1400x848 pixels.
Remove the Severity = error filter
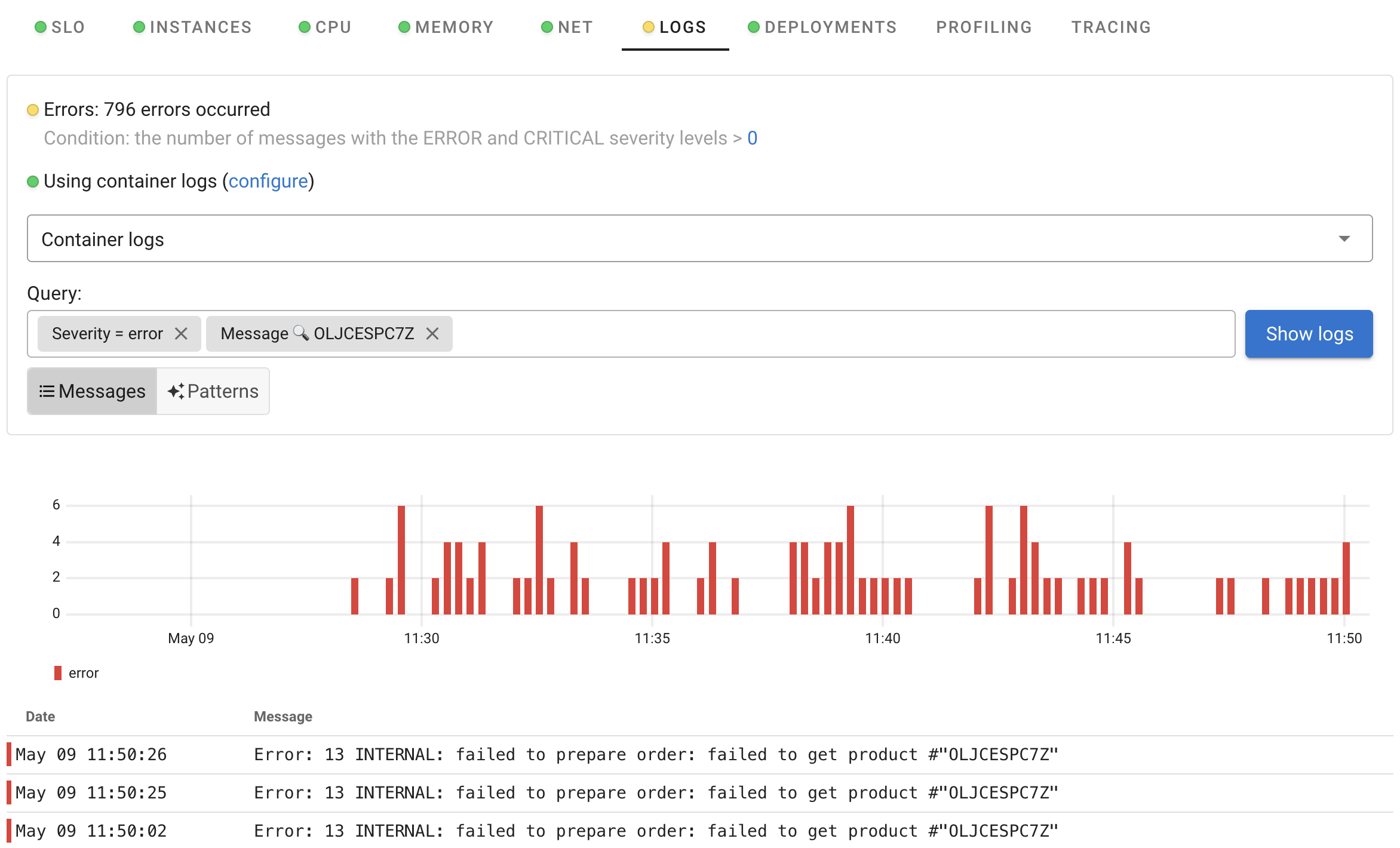coord(181,333)
